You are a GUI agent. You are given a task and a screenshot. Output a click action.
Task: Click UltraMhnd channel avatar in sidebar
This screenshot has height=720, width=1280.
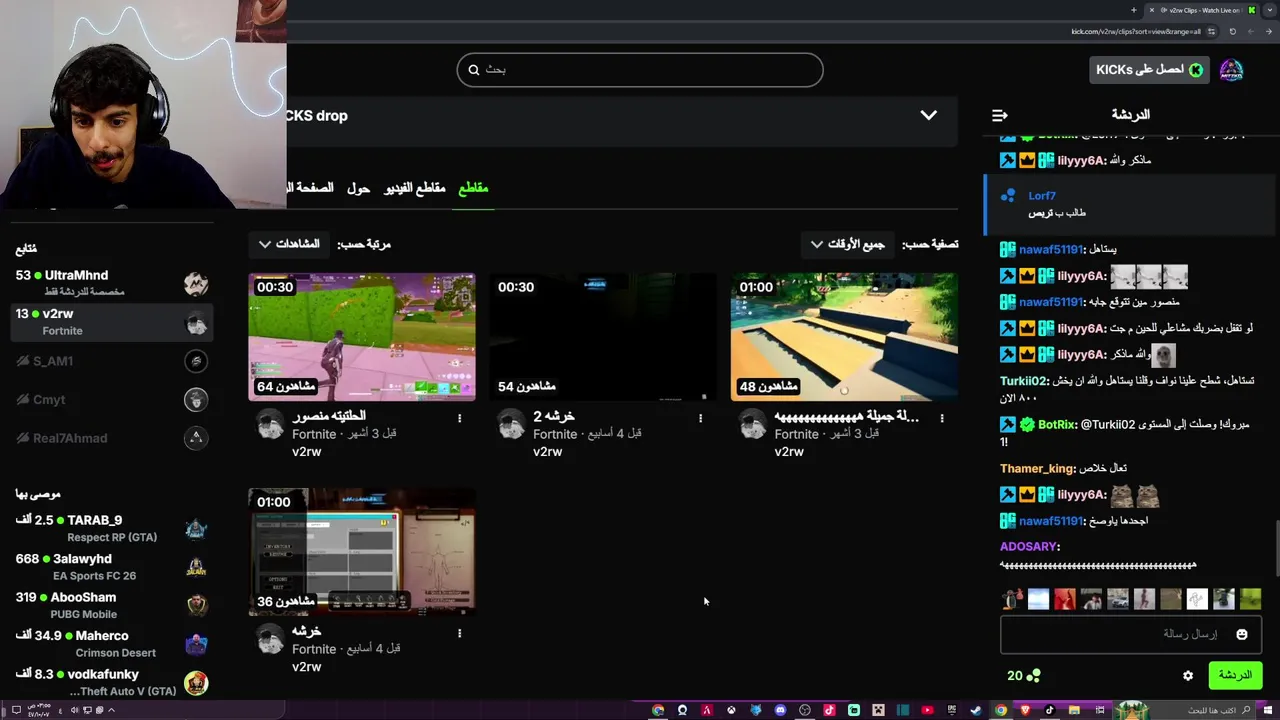(x=196, y=283)
